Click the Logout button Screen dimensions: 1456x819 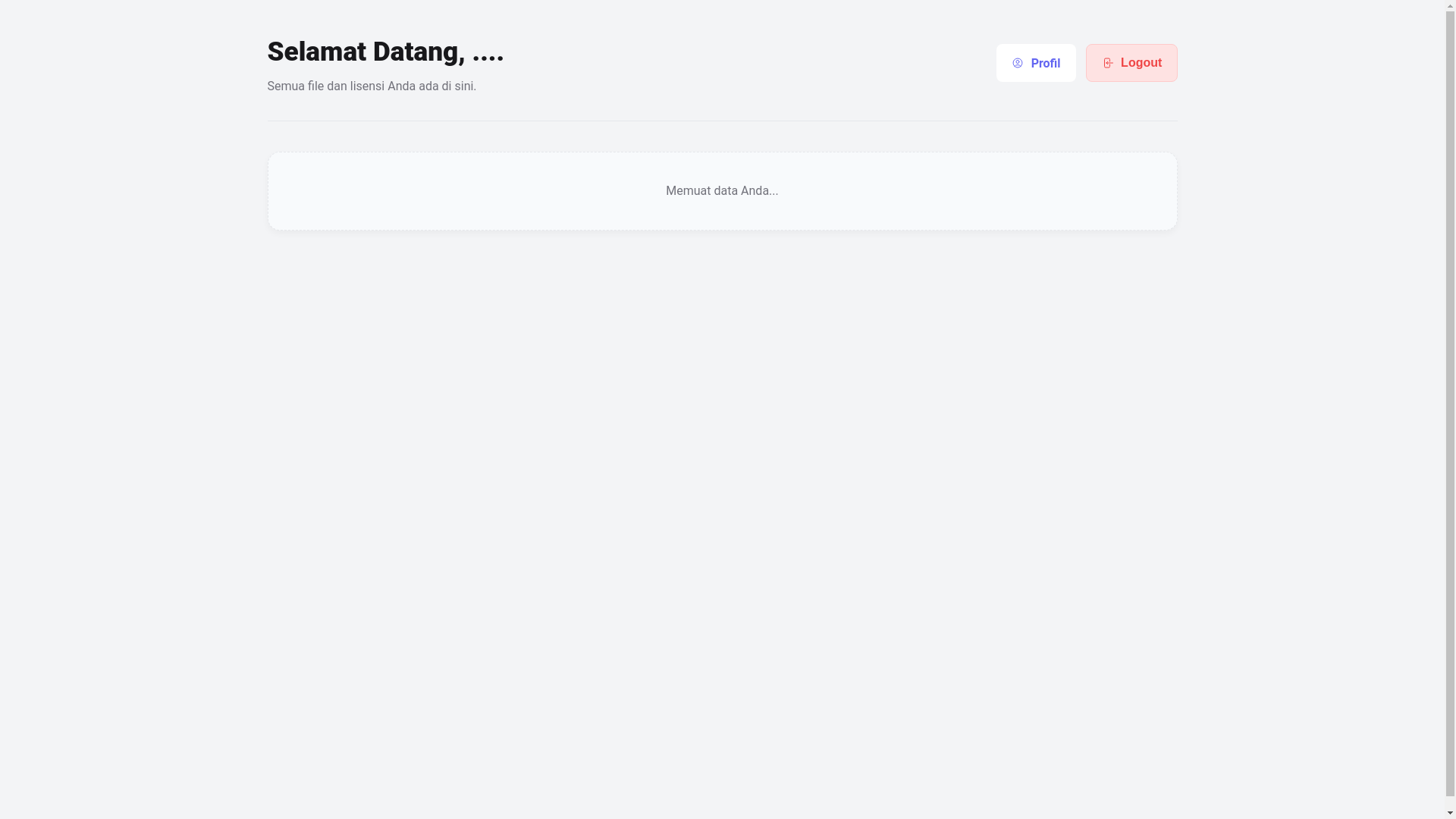point(1131,63)
